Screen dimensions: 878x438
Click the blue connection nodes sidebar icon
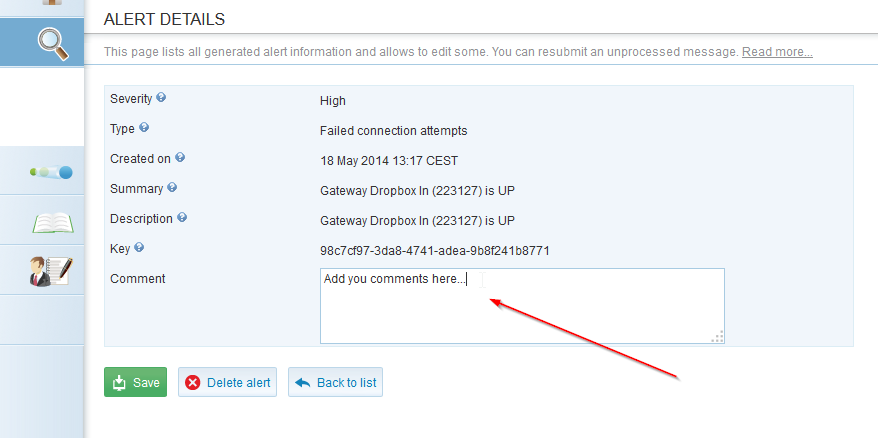[x=52, y=173]
